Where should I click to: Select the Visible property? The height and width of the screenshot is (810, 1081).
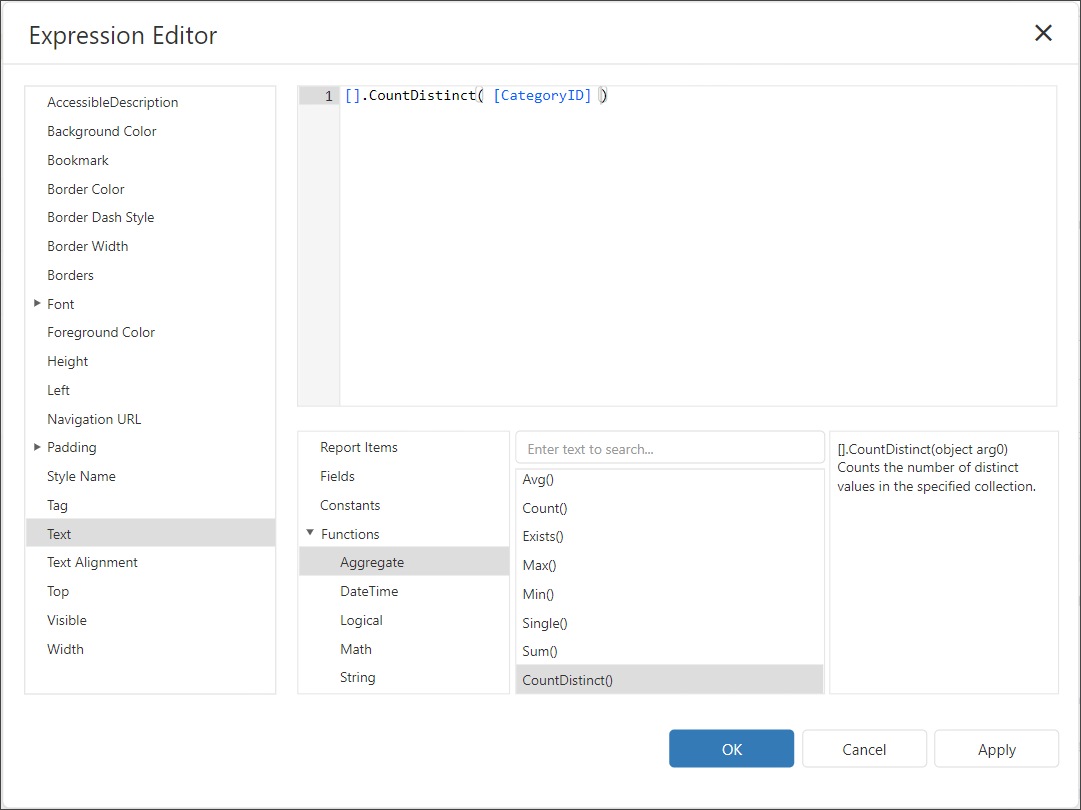point(150,620)
